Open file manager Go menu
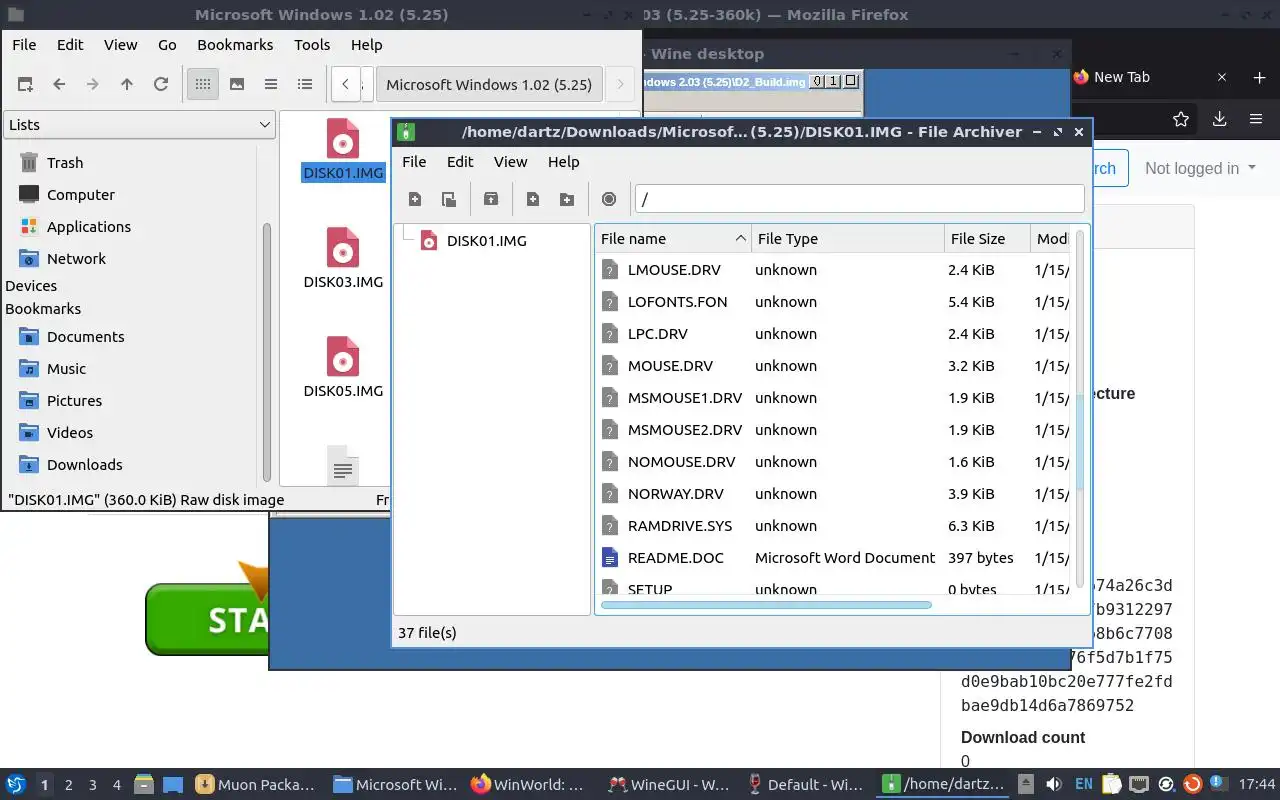Screen dimensions: 1280x800 pos(167,45)
